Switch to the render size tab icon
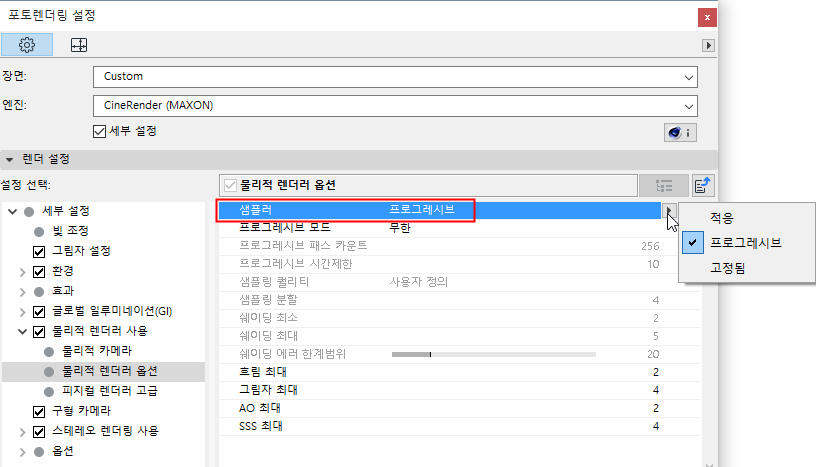816x467 pixels. [x=79, y=45]
